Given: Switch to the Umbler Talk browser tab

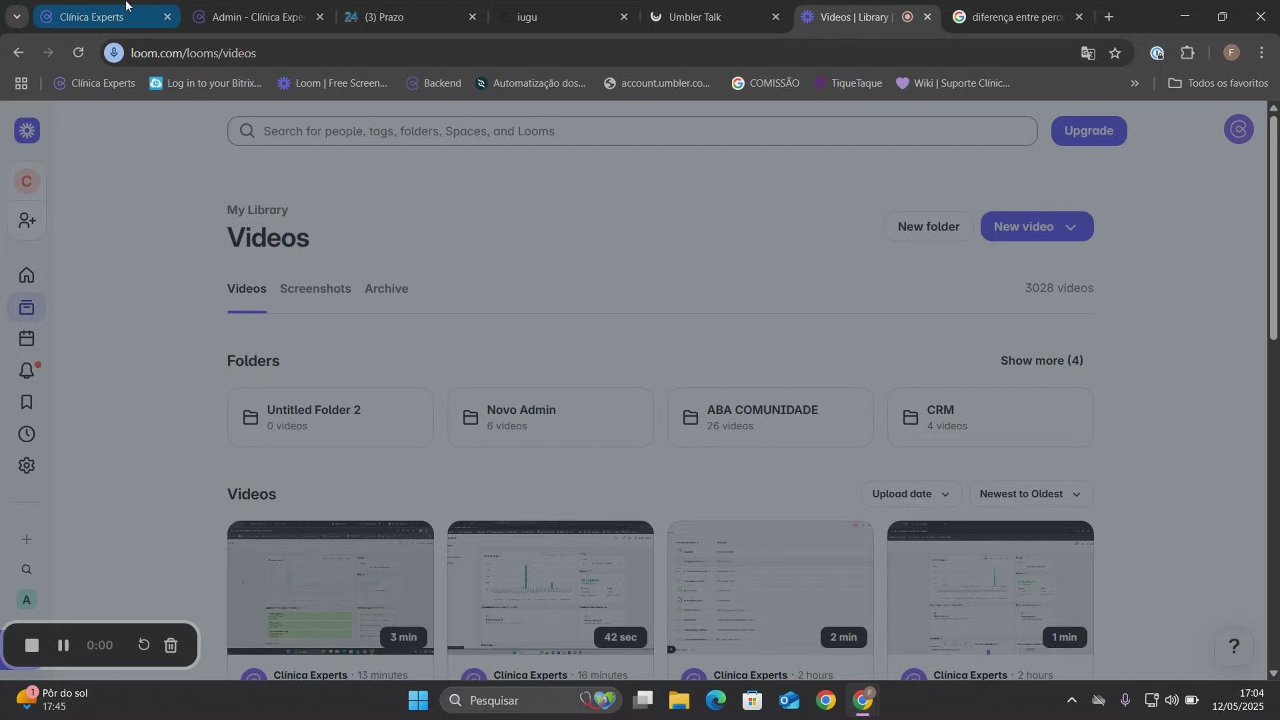Looking at the screenshot, I should pos(715,17).
